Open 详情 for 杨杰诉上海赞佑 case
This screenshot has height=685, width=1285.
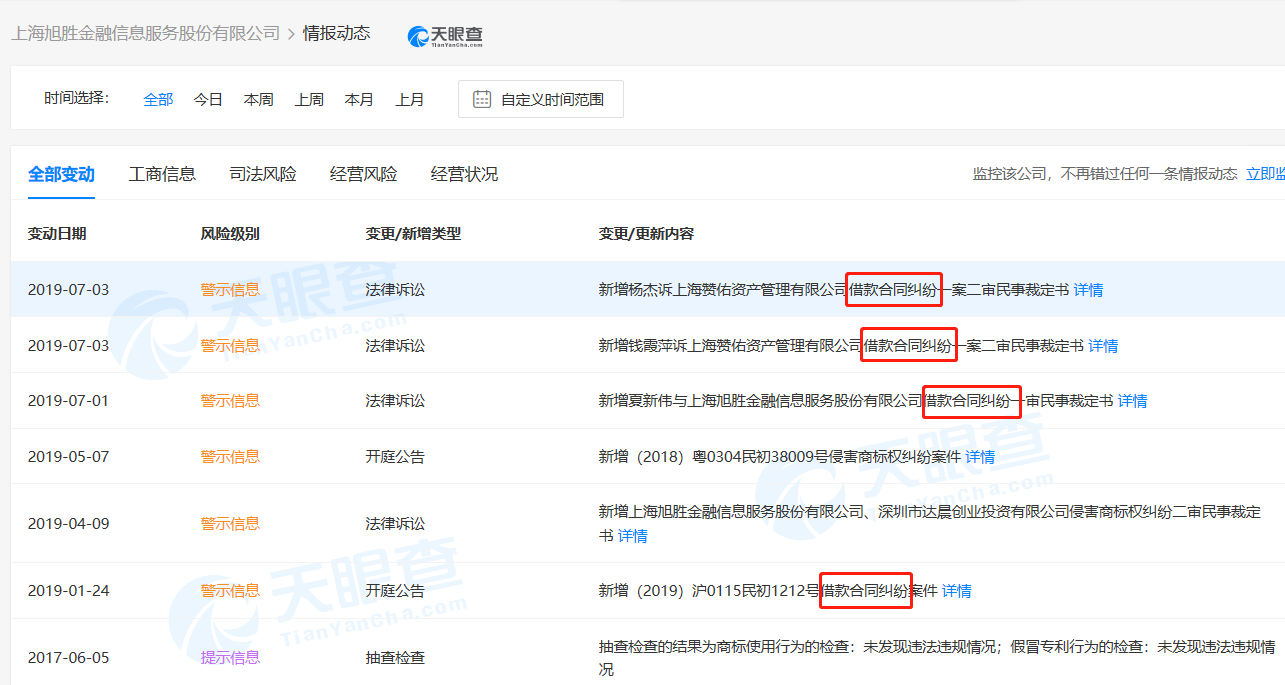1088,290
